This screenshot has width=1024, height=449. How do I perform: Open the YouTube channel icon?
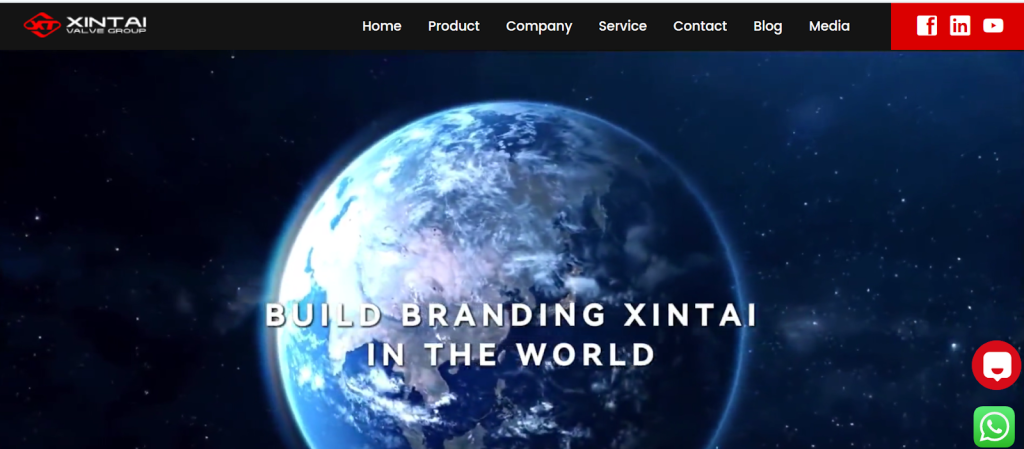click(993, 25)
